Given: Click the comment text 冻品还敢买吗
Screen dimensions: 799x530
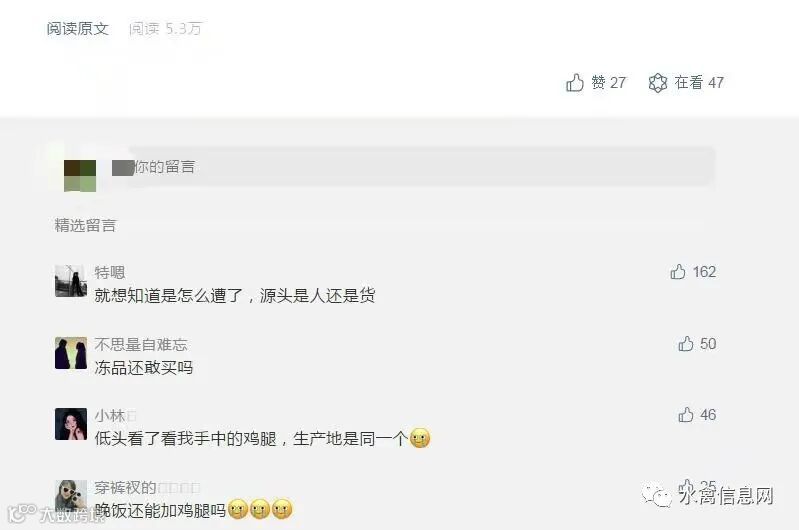Looking at the screenshot, I should click(x=144, y=368).
